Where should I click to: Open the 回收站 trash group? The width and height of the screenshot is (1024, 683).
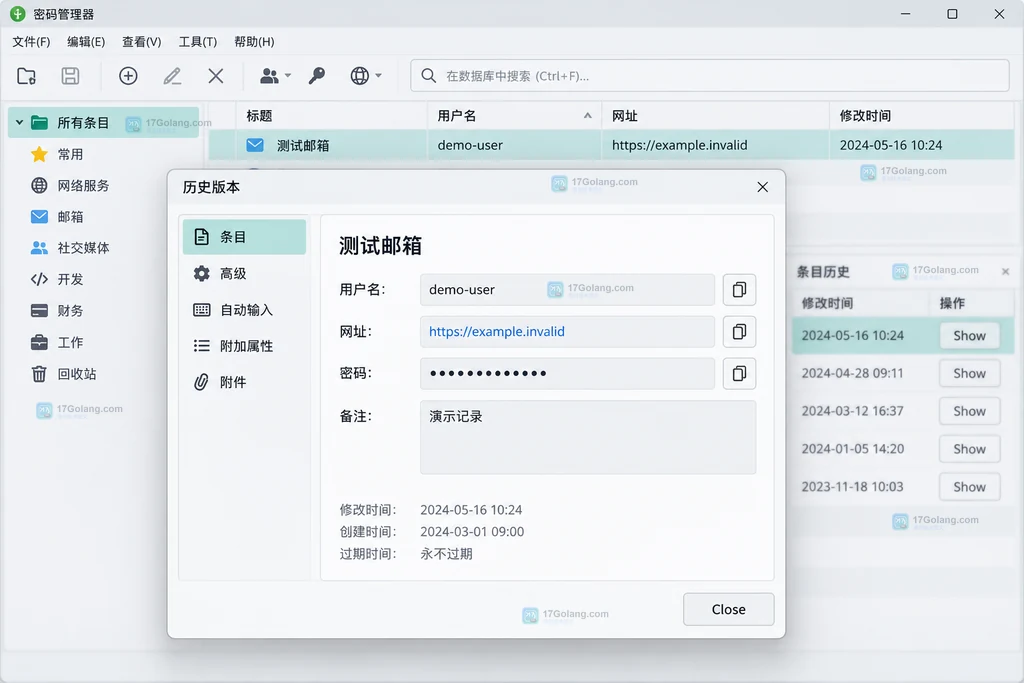[x=63, y=374]
